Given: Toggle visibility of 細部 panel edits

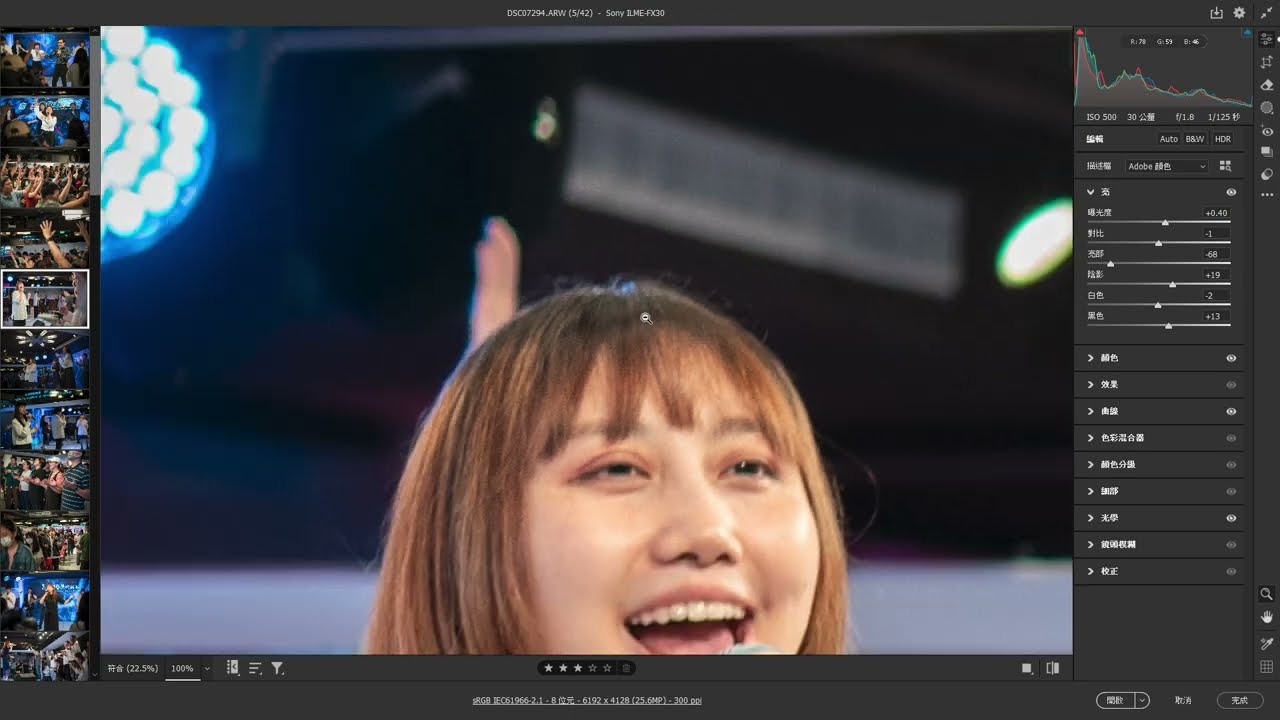Looking at the screenshot, I should tap(1231, 491).
